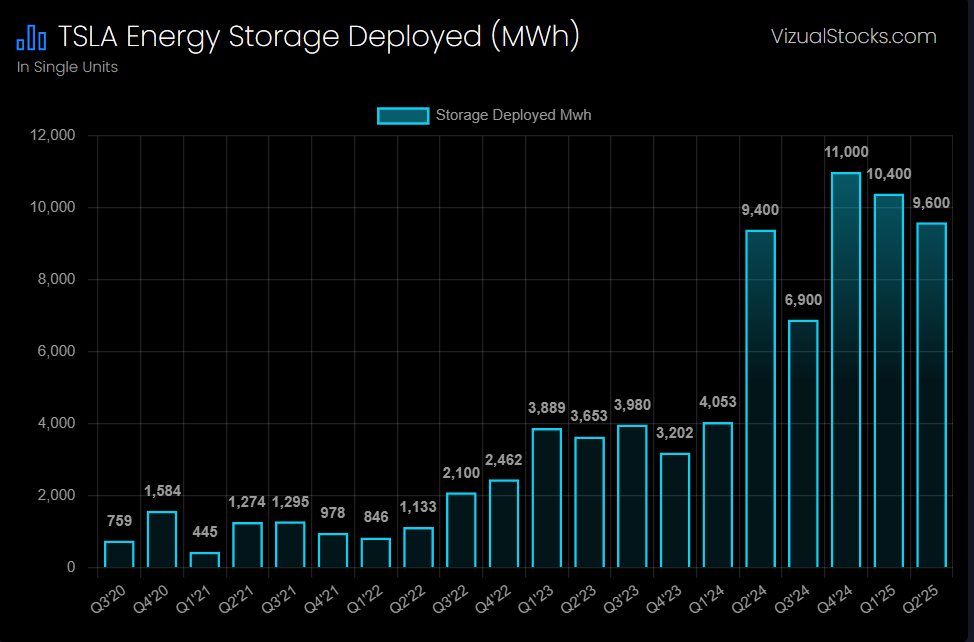Click the Q4'24 x-axis label
The height and width of the screenshot is (642, 974).
tap(835, 599)
